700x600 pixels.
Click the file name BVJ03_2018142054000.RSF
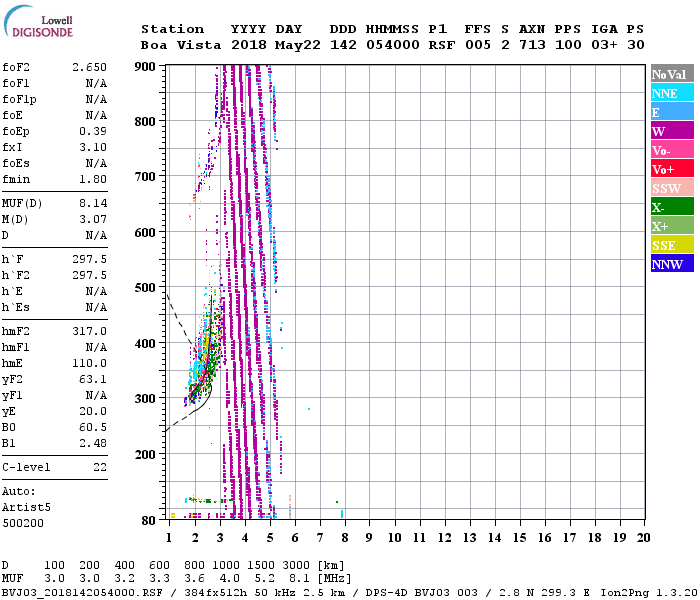pyautogui.click(x=82, y=593)
